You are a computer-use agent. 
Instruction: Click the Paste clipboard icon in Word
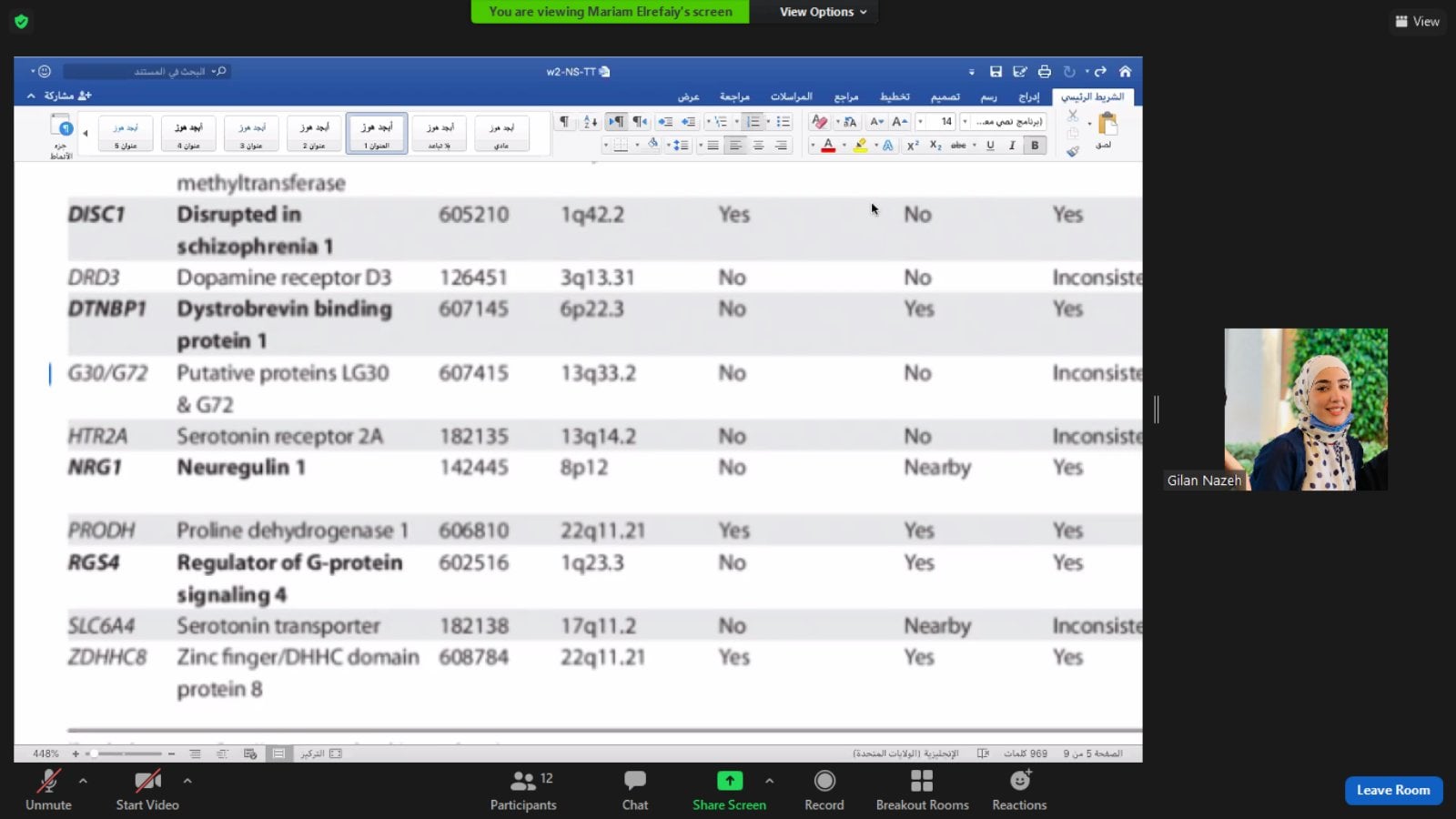tap(1107, 125)
